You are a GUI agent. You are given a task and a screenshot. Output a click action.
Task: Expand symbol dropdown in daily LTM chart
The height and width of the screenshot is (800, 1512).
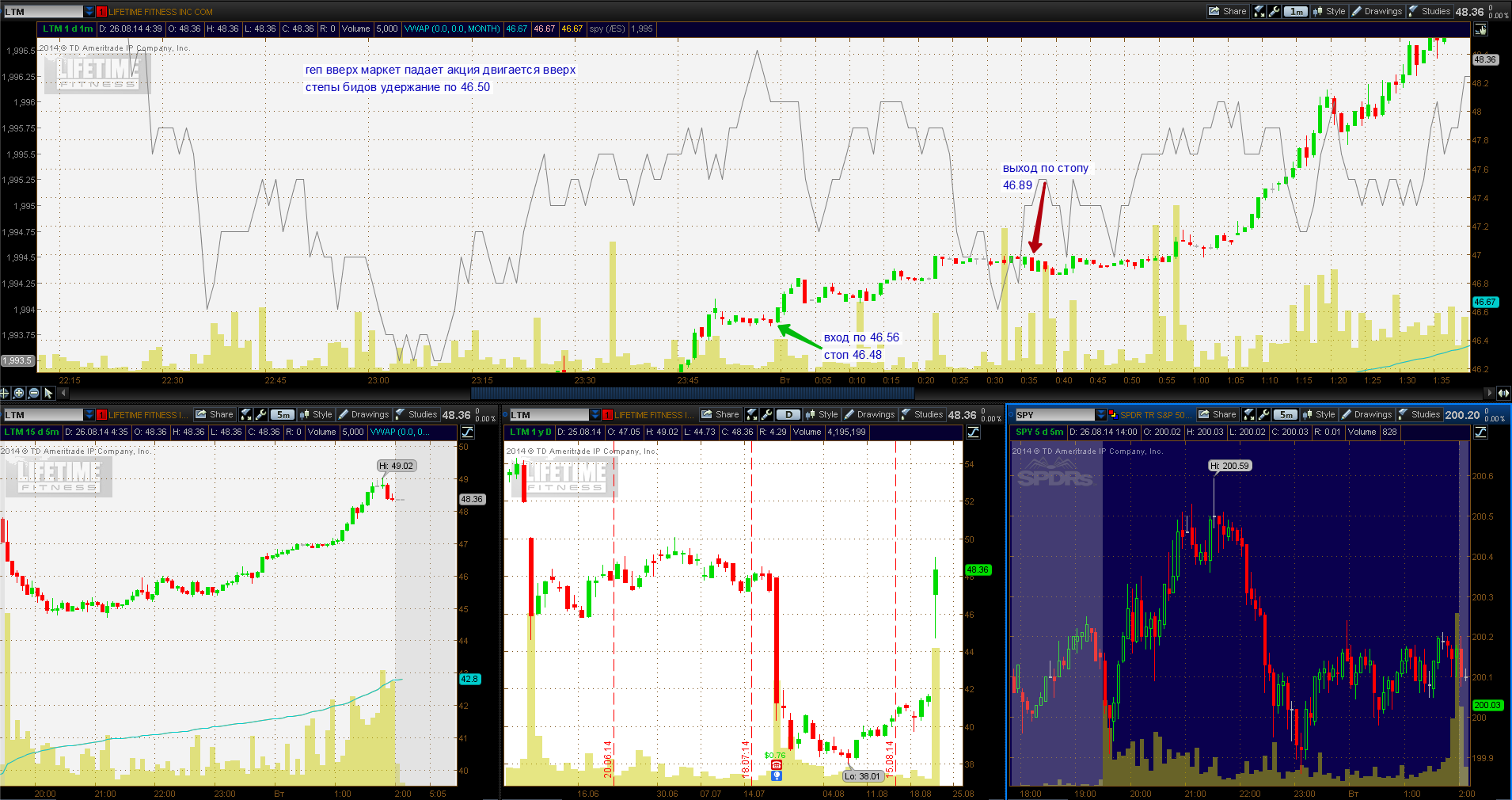coord(595,414)
